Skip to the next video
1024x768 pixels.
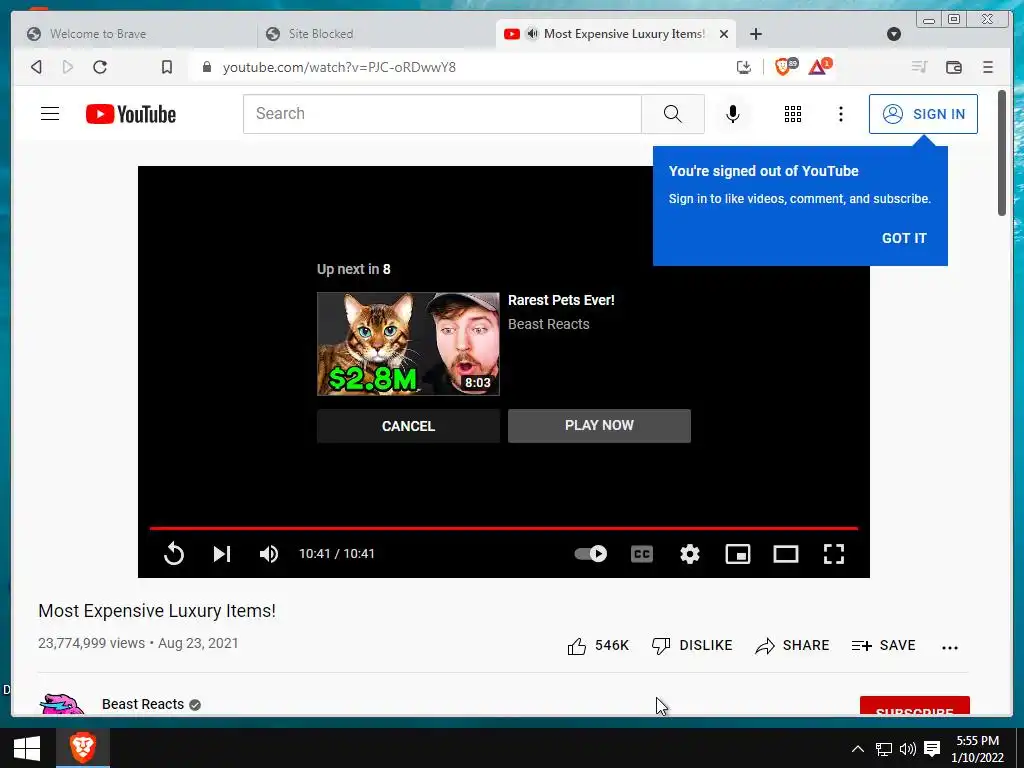pos(222,554)
